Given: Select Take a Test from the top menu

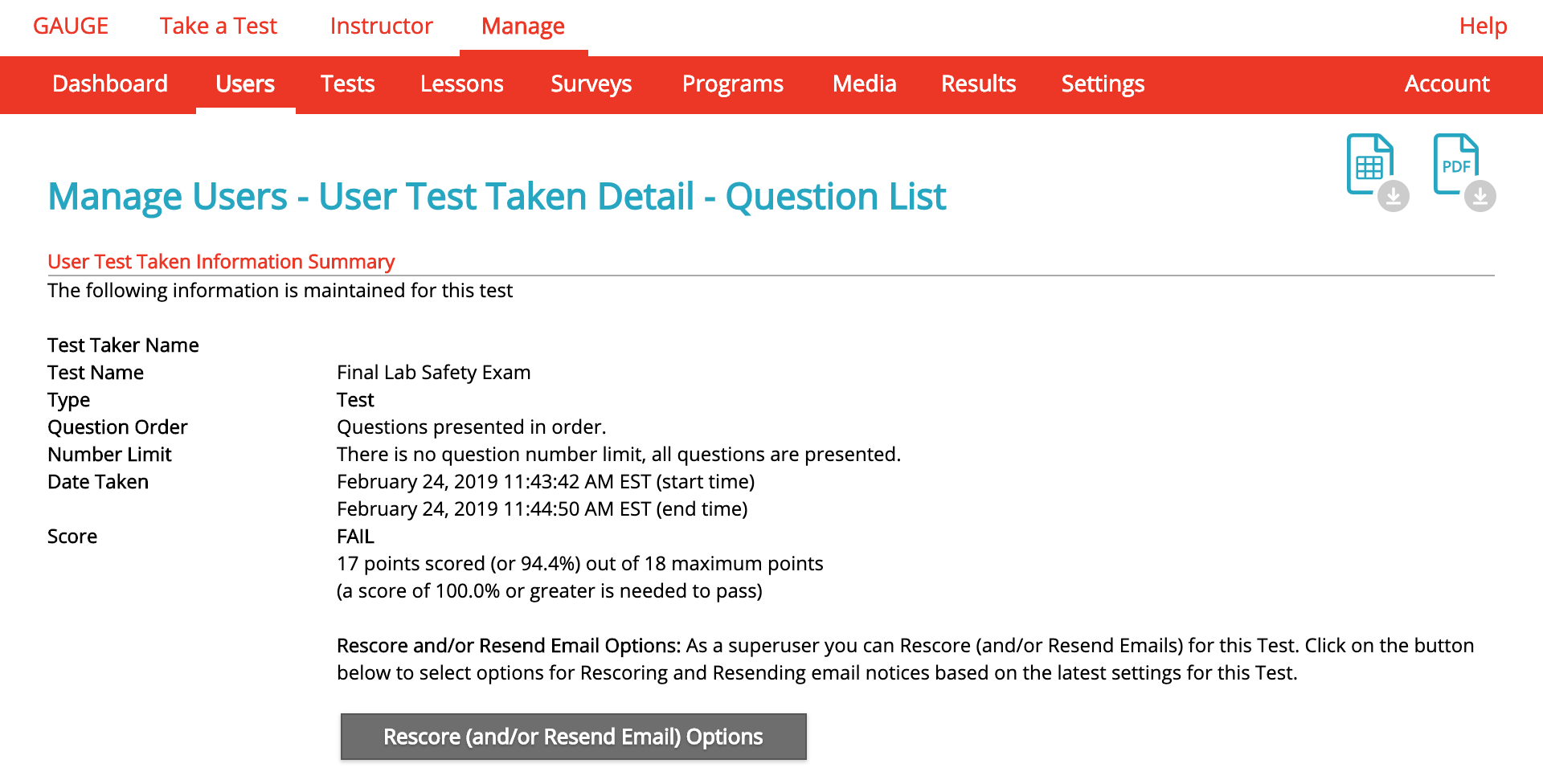Looking at the screenshot, I should point(218,26).
